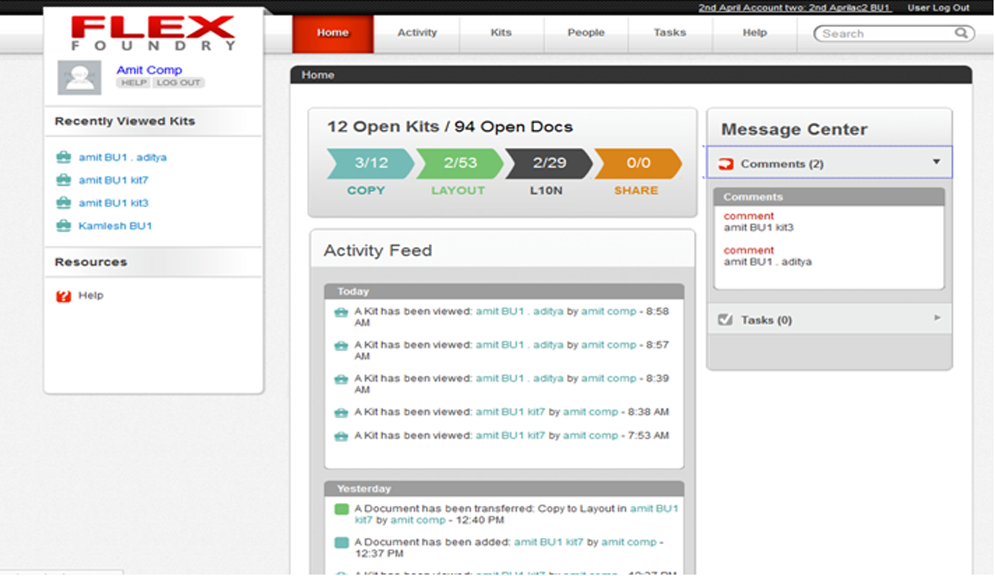Open the comment on amit BU1 kit3
Viewport: 995px width, 576px height.
click(749, 216)
